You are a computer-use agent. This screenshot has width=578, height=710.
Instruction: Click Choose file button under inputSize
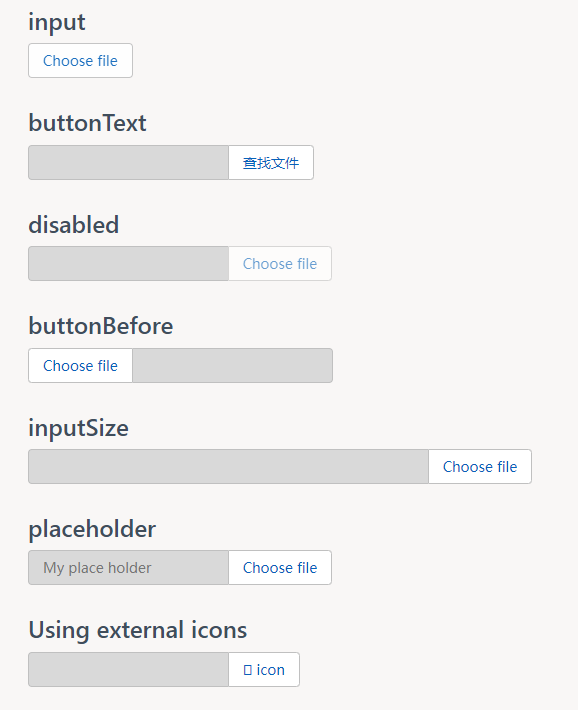480,466
